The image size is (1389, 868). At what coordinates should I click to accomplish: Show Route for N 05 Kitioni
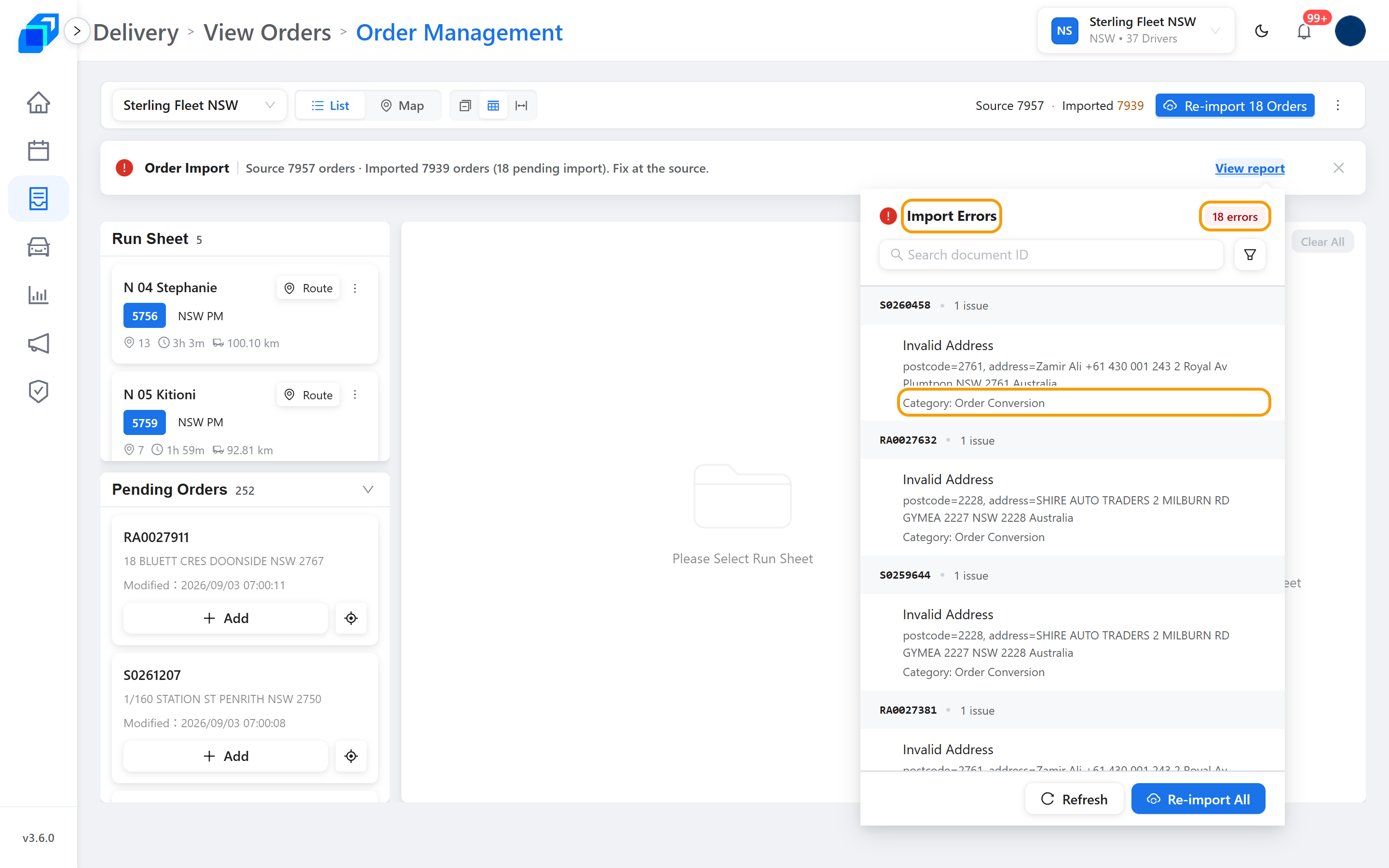pos(309,394)
